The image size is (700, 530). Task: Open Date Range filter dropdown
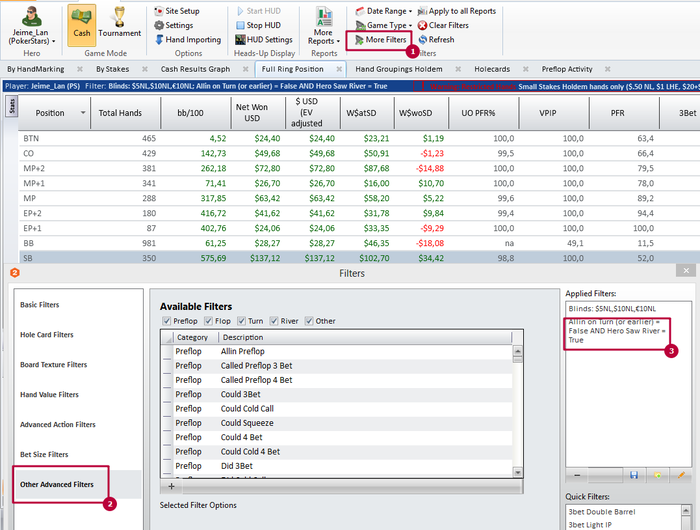[x=383, y=11]
